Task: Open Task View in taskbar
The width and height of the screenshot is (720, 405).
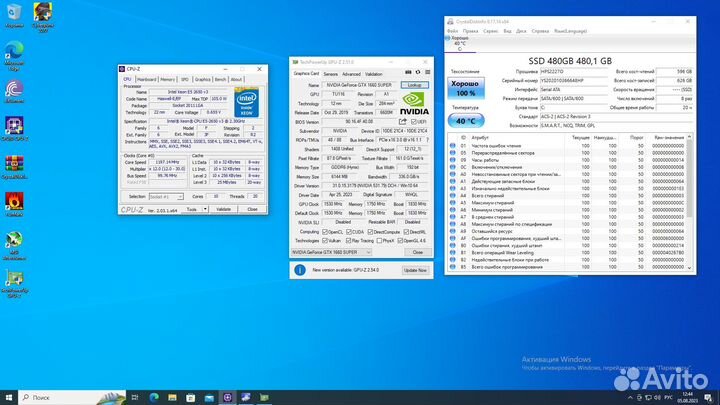Action: (135, 397)
